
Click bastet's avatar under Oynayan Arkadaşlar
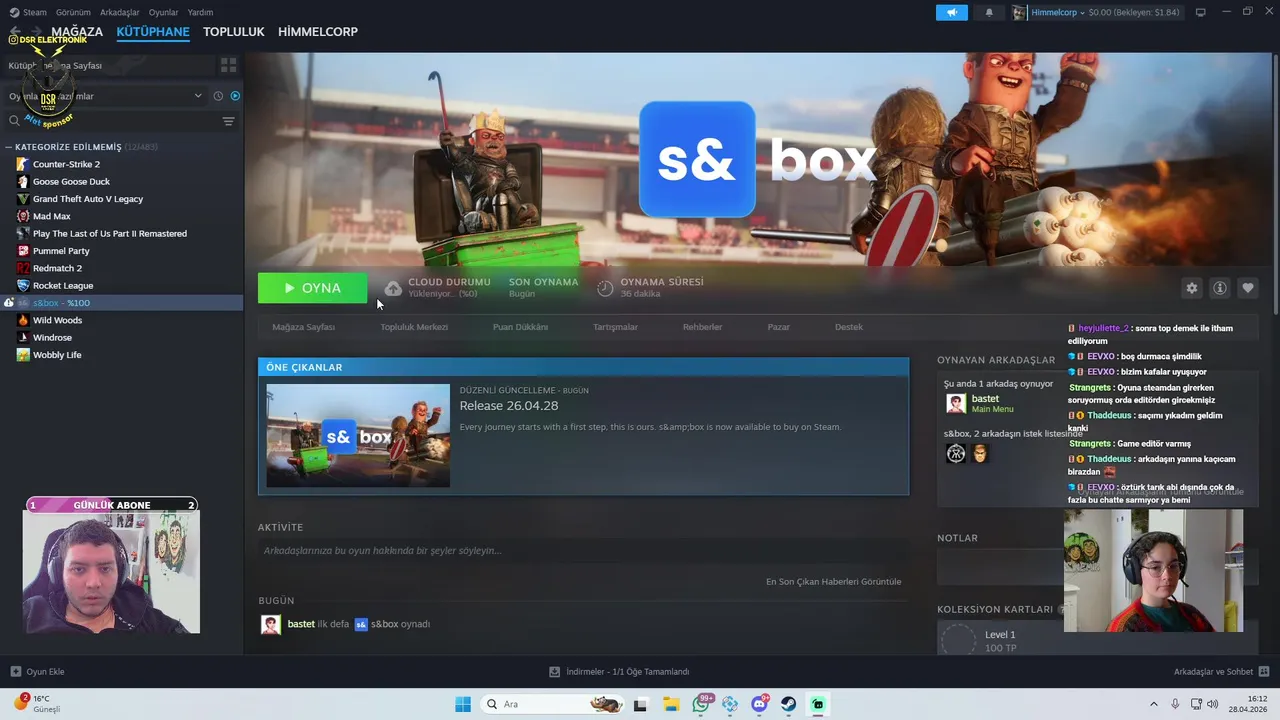click(956, 403)
